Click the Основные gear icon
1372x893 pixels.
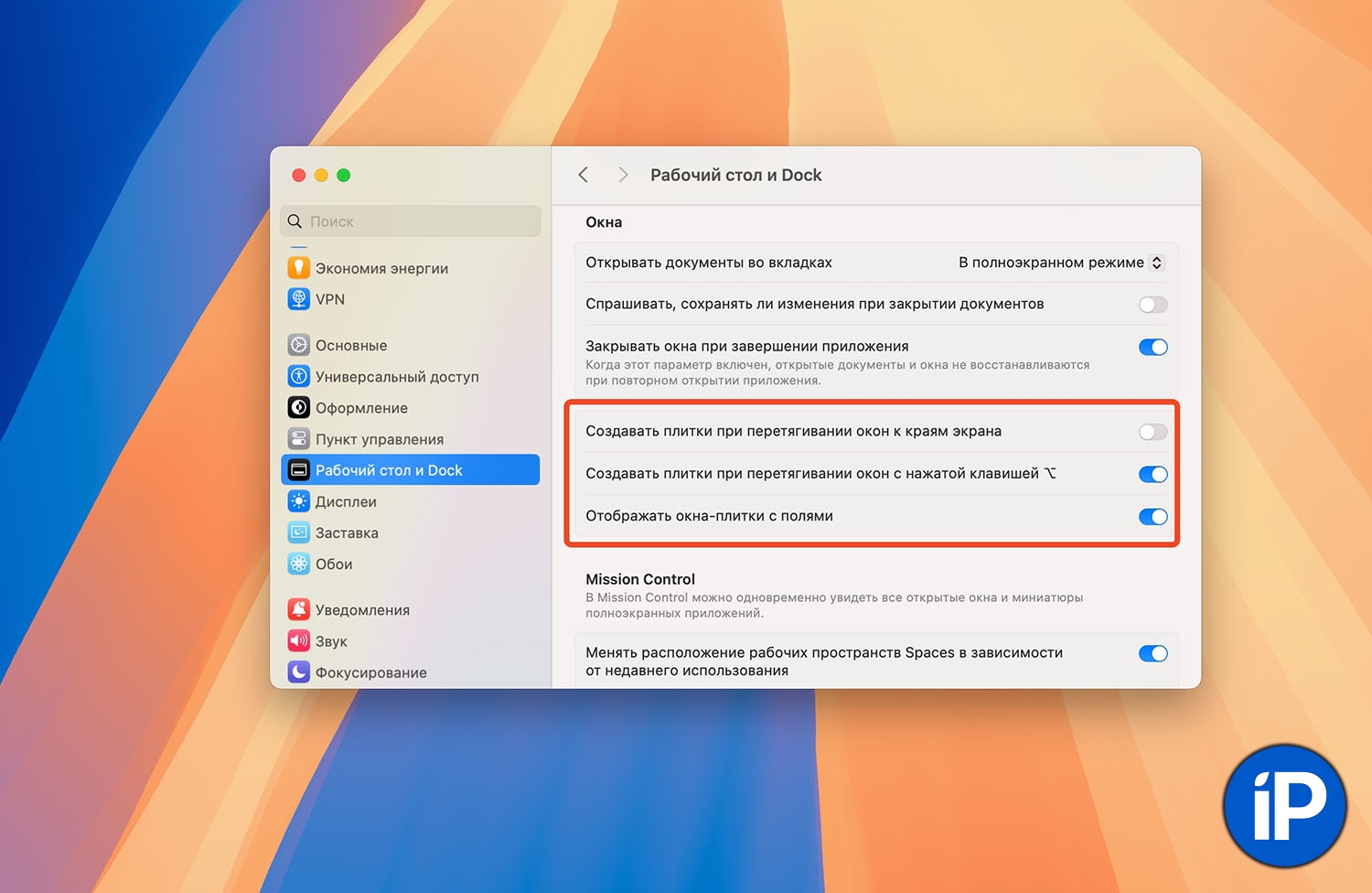299,345
